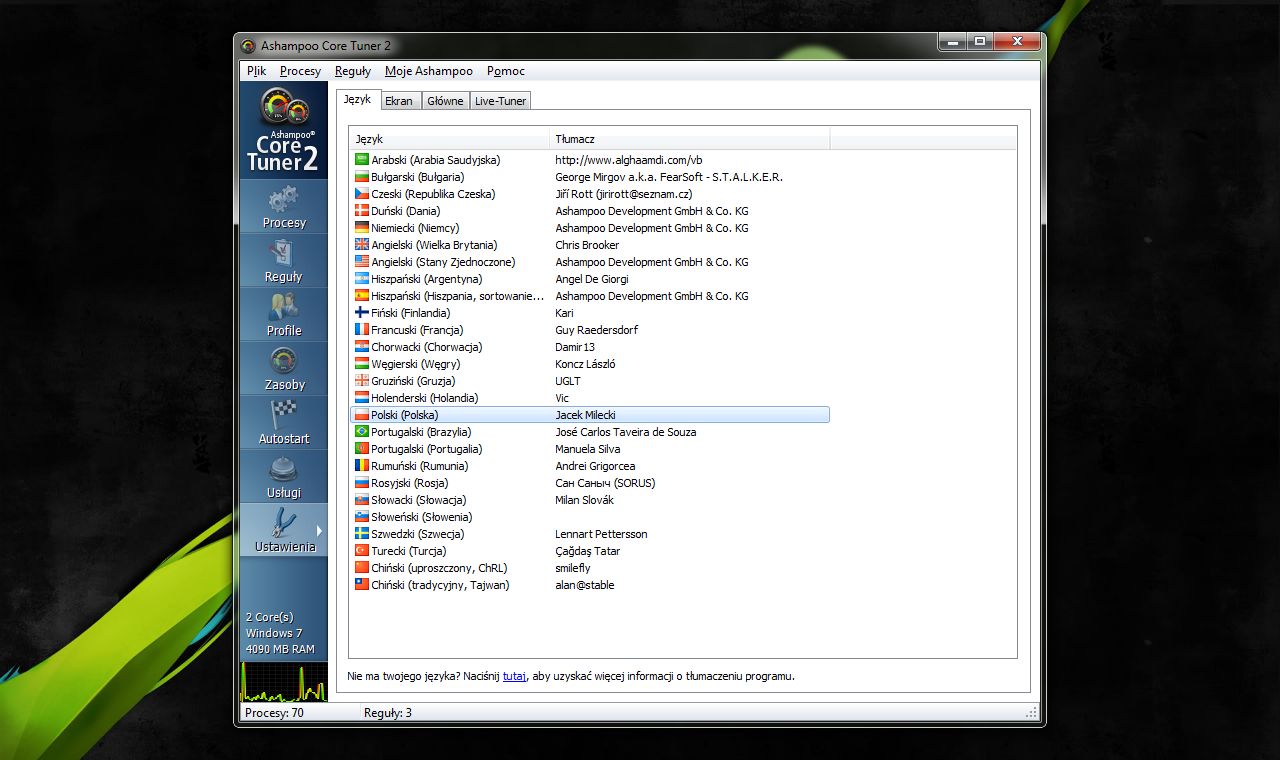1280x760 pixels.
Task: Switch to the Ekran tab
Action: [399, 101]
